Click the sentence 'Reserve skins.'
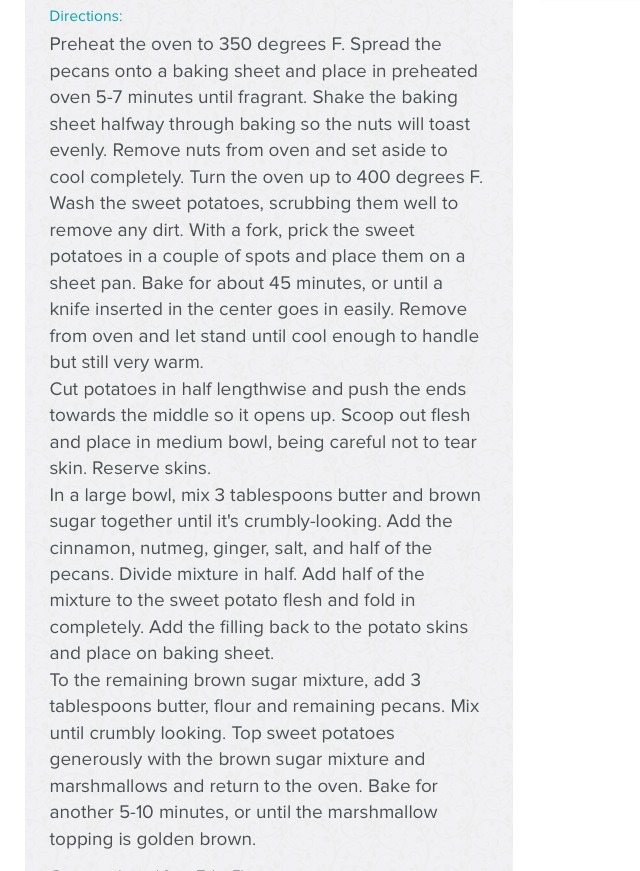The height and width of the screenshot is (871, 640). click(151, 468)
